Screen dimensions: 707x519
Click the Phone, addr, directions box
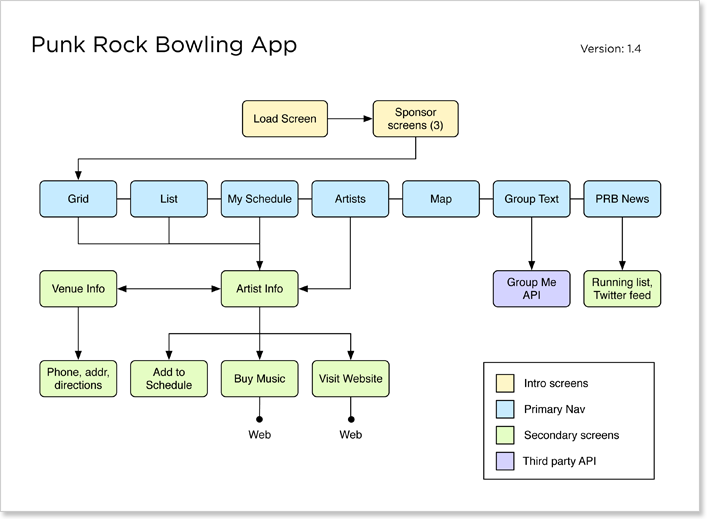coord(78,378)
